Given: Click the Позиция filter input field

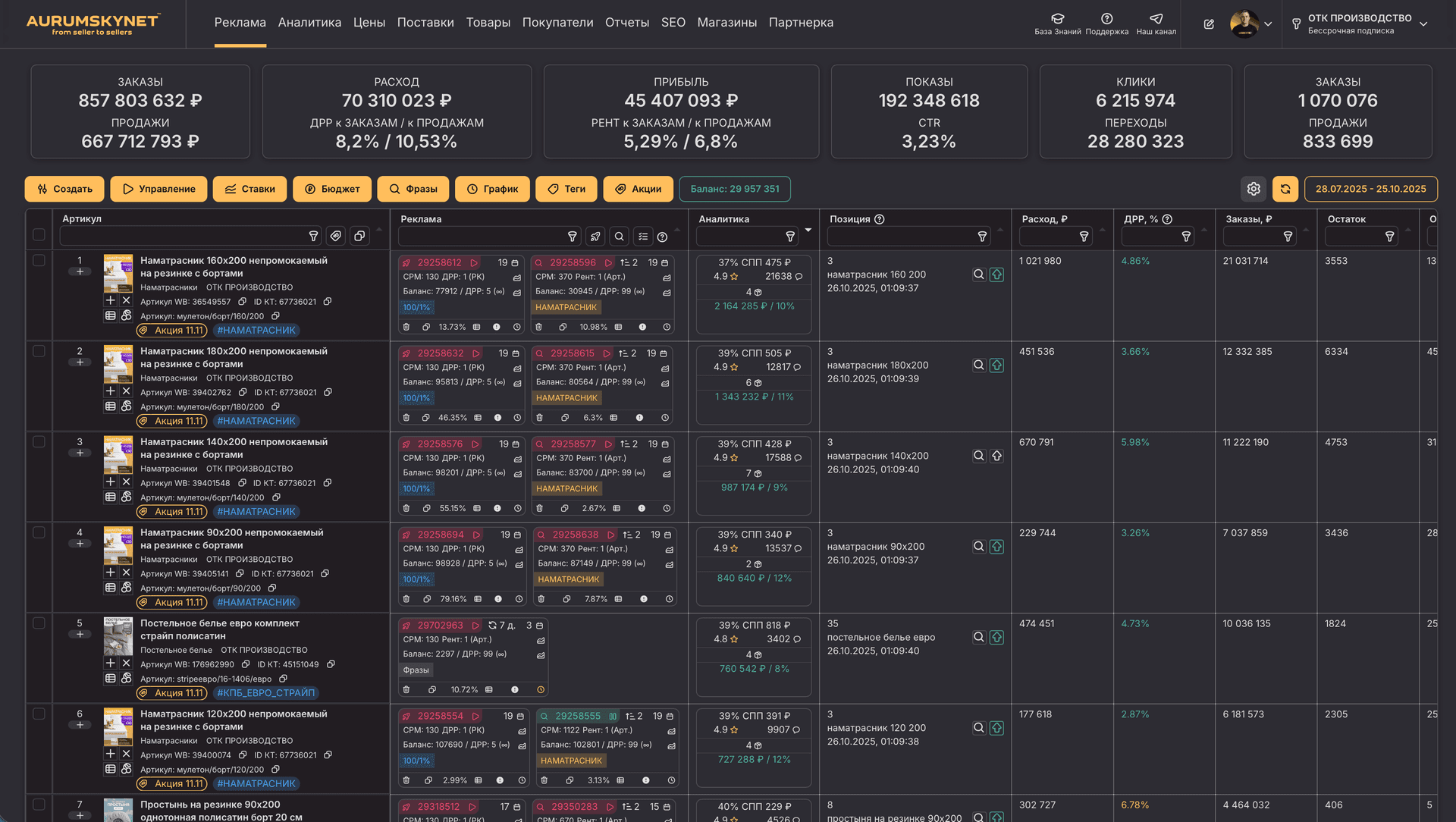Looking at the screenshot, I should click(x=909, y=237).
